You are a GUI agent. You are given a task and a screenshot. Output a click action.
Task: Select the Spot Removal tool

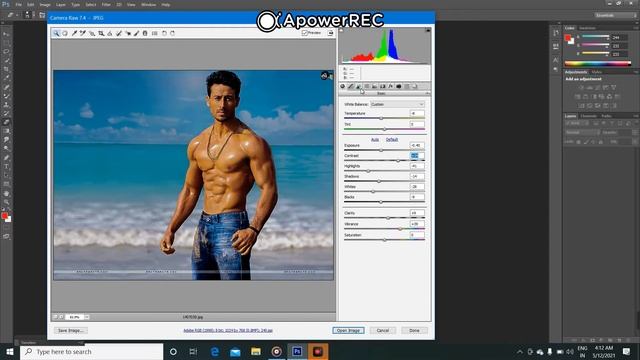click(x=119, y=33)
